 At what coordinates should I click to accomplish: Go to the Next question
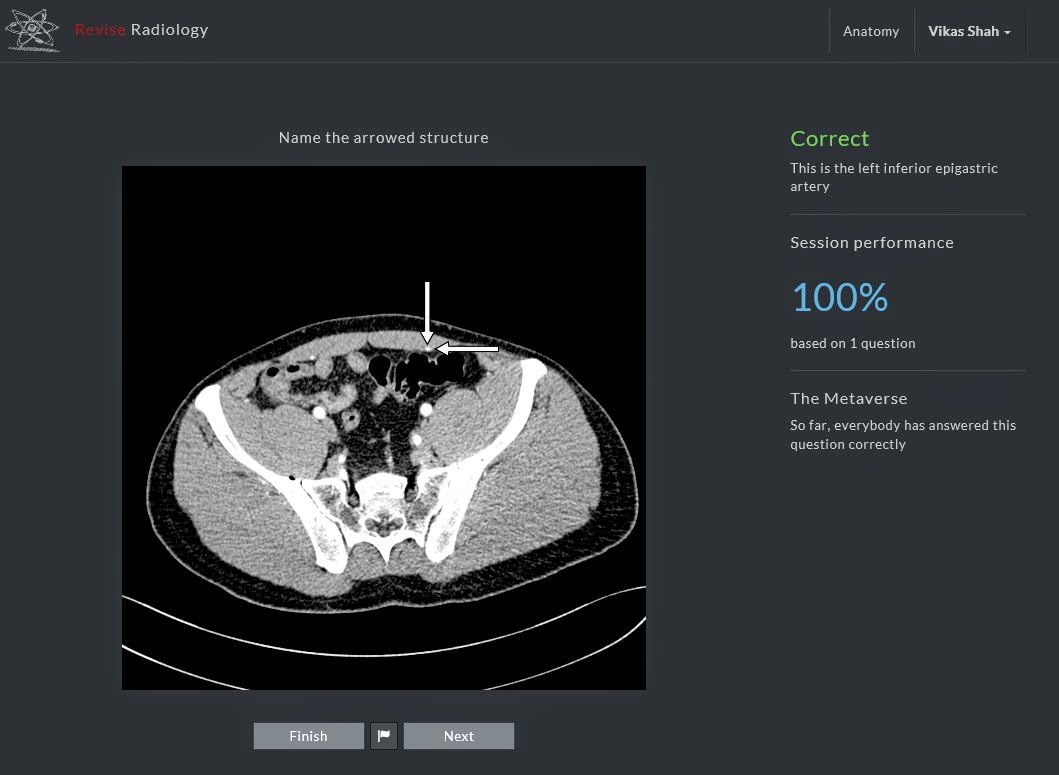point(458,736)
